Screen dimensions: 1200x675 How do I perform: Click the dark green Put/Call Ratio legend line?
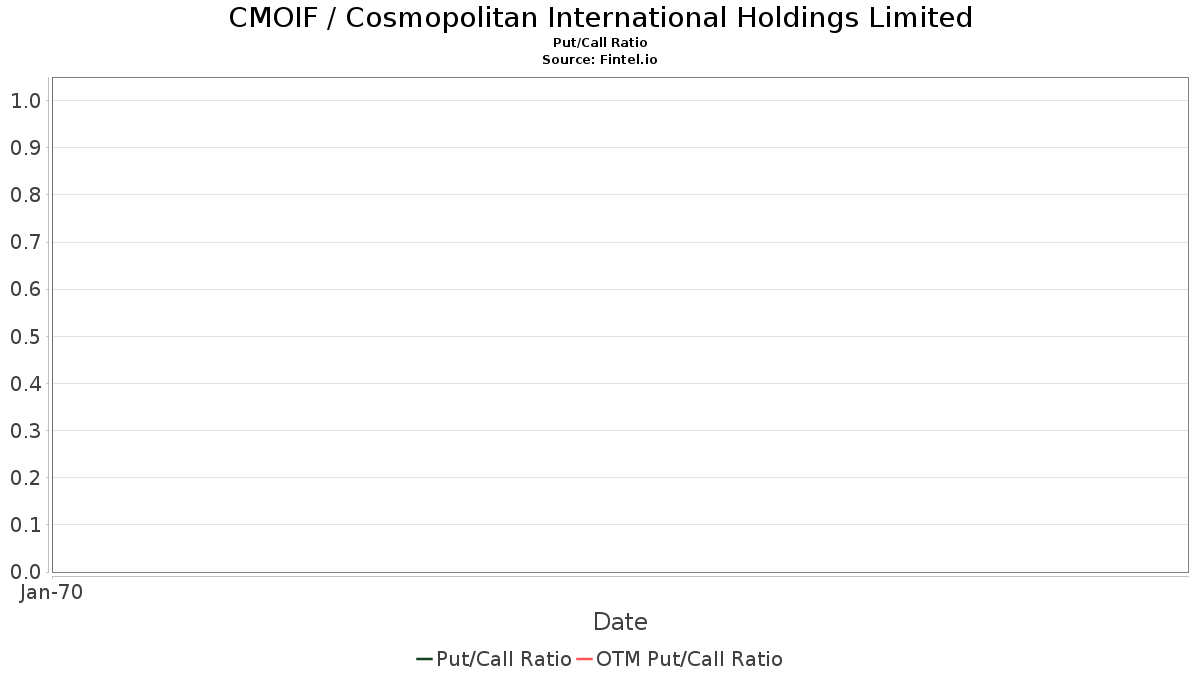pos(425,659)
